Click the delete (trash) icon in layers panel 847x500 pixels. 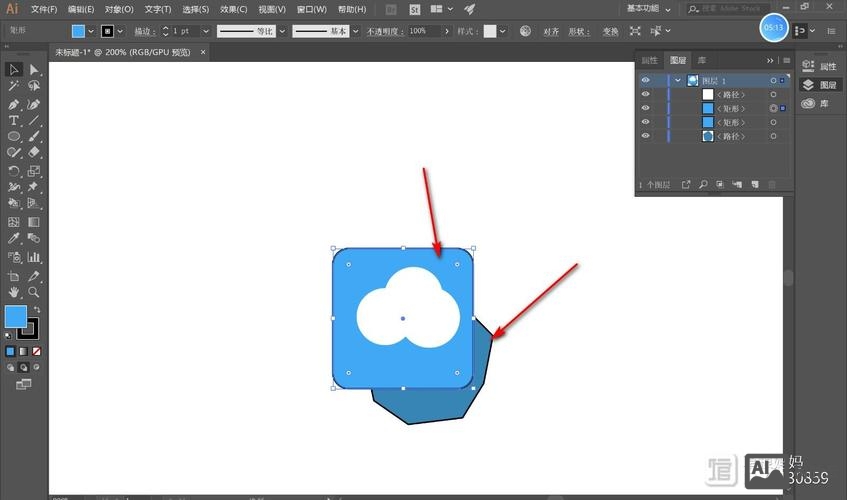point(771,185)
